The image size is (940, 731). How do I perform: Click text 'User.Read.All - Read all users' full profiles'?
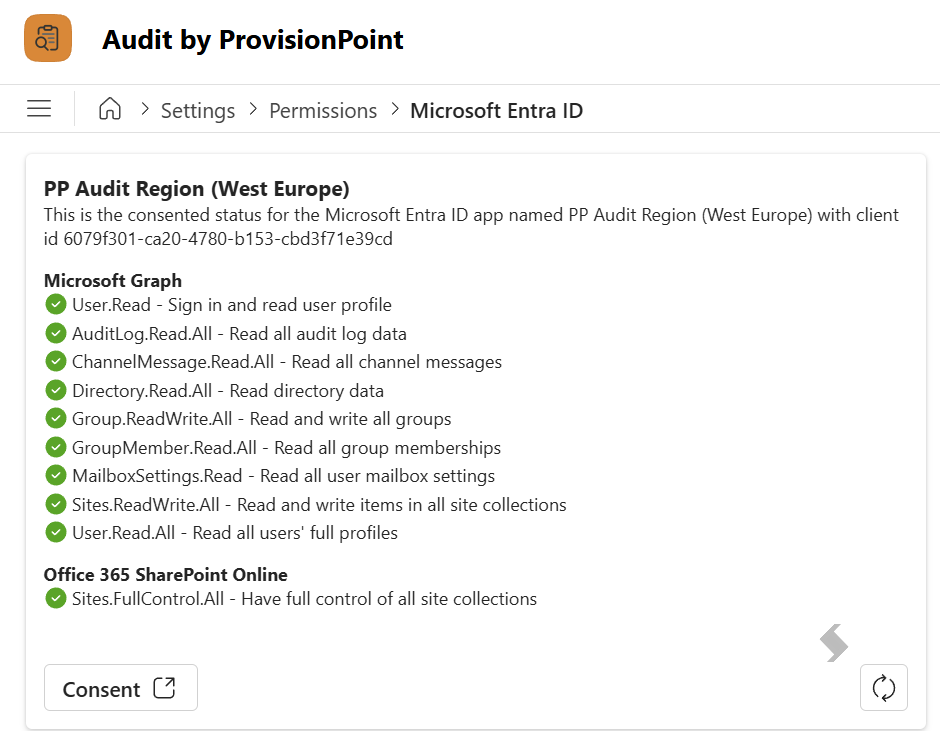234,533
